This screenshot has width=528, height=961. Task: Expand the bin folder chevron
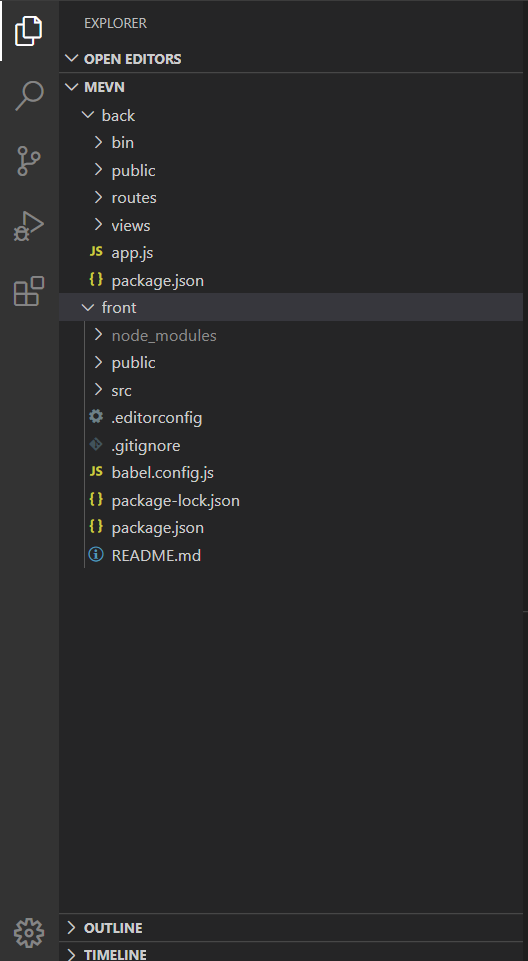coord(98,142)
